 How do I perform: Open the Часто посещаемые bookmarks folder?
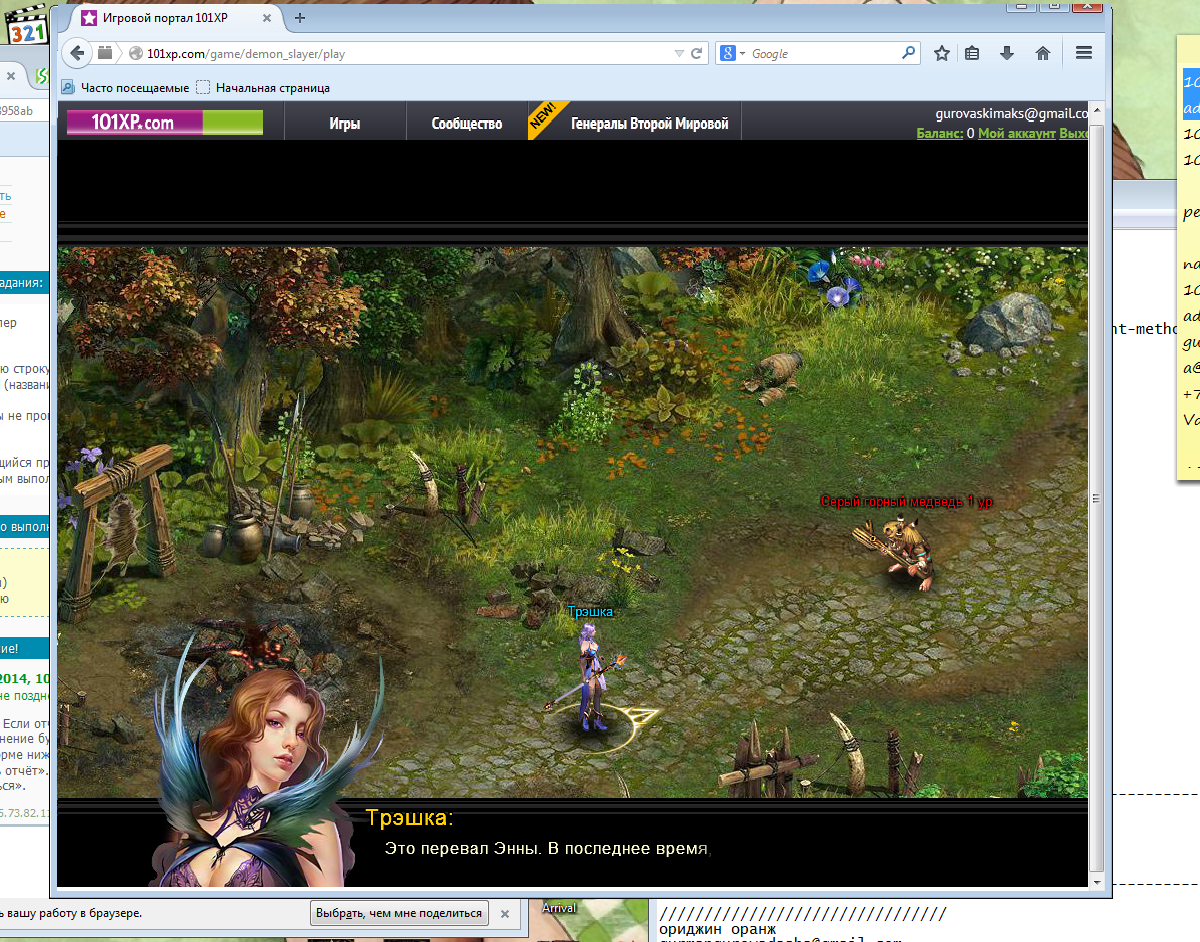tap(126, 88)
